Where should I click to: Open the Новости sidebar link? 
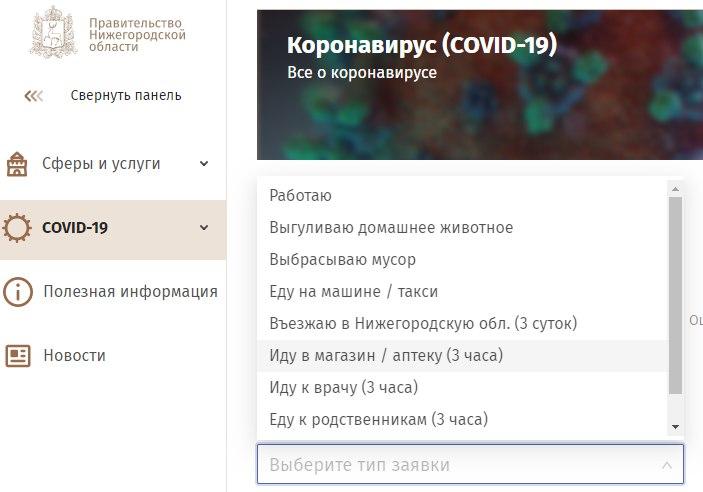click(x=74, y=356)
